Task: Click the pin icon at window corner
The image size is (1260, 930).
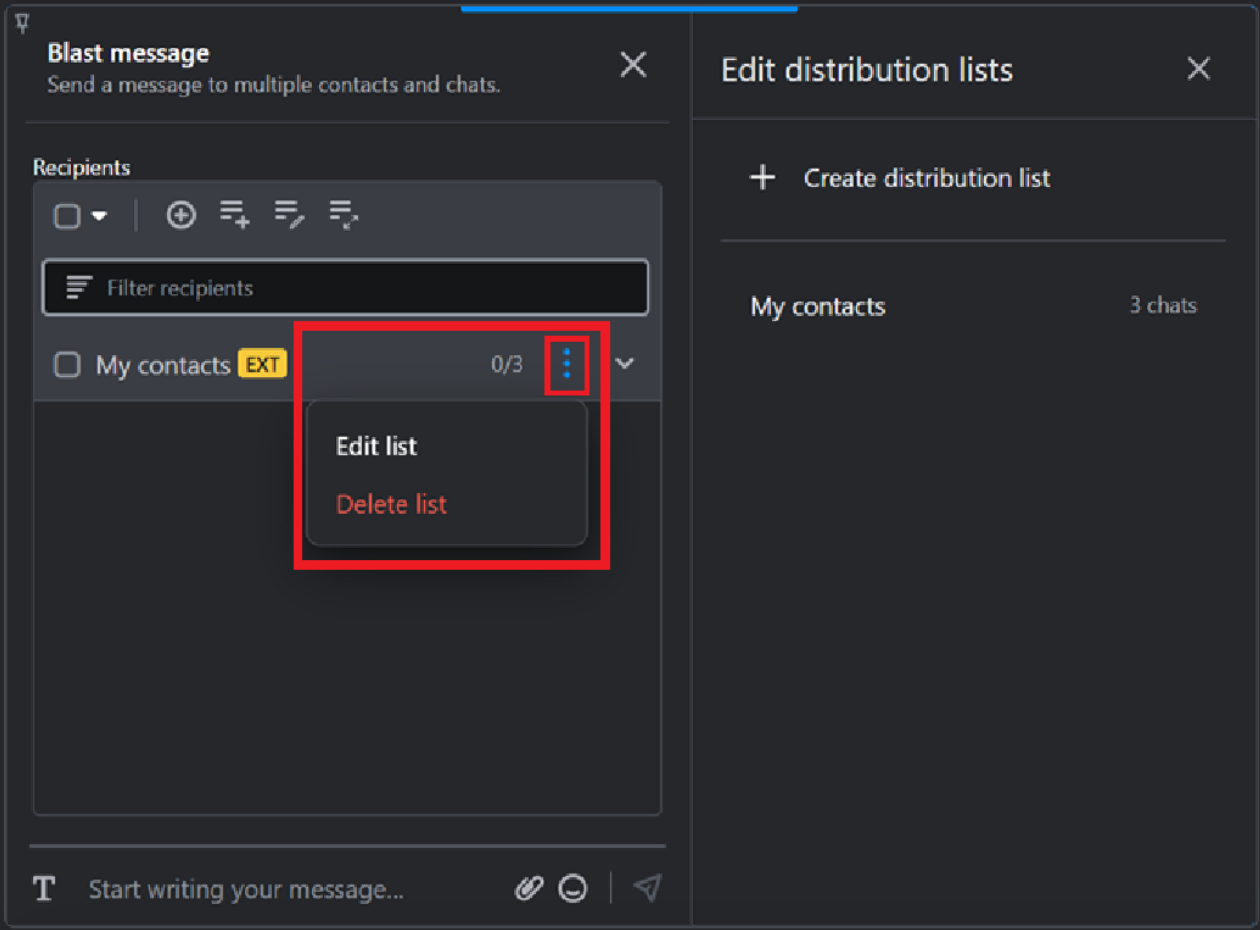Action: click(22, 23)
